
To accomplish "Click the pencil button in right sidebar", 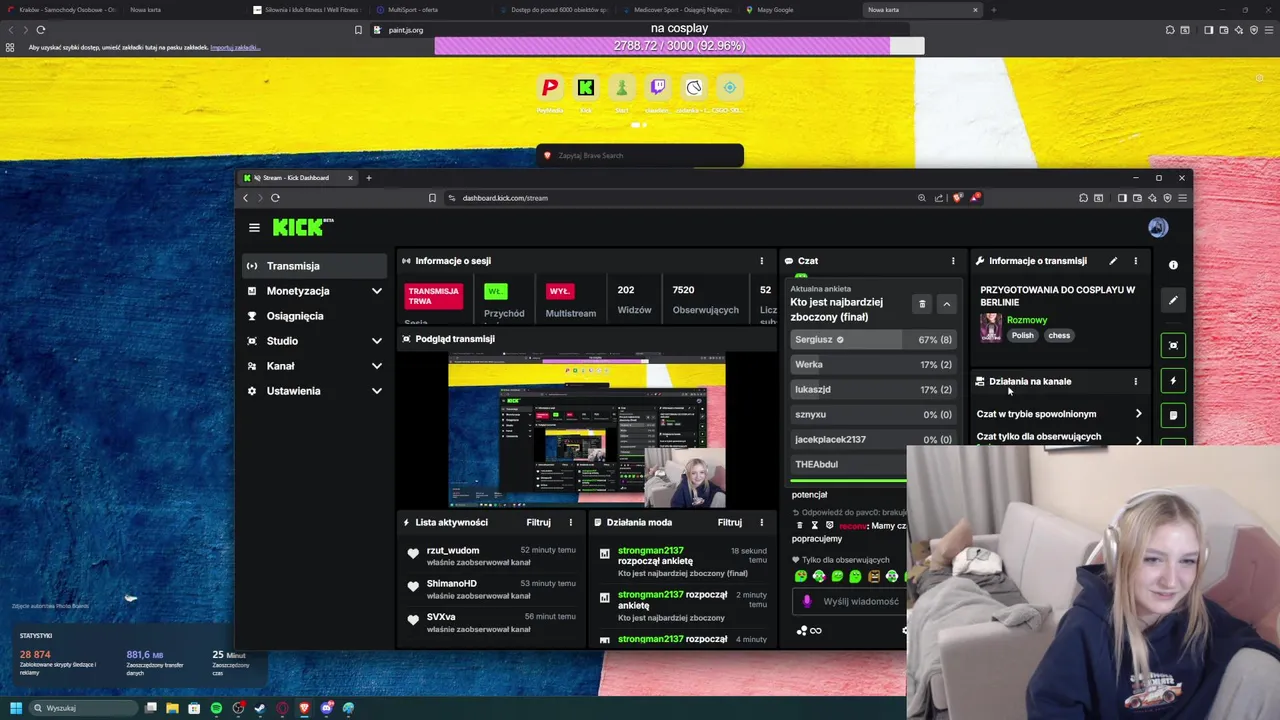I will [x=1173, y=300].
